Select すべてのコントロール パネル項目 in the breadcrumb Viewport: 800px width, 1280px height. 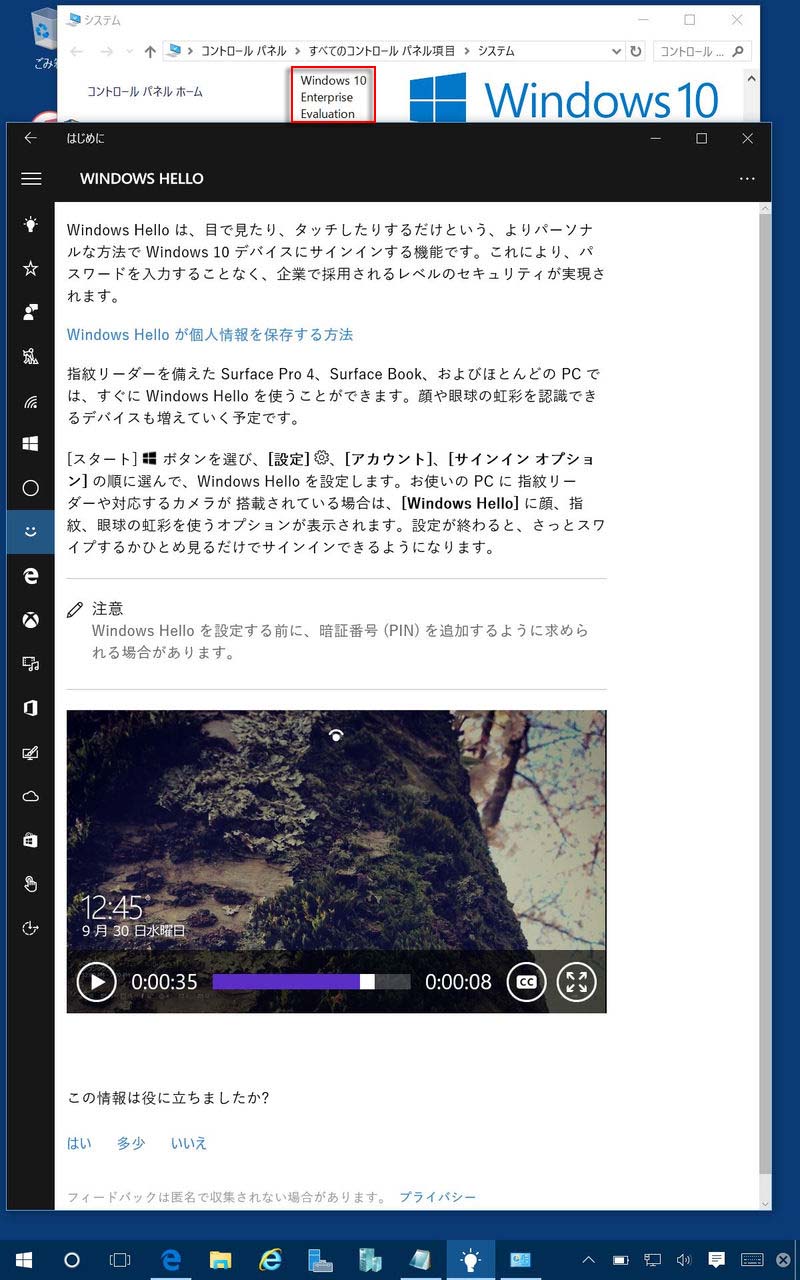pyautogui.click(x=382, y=51)
